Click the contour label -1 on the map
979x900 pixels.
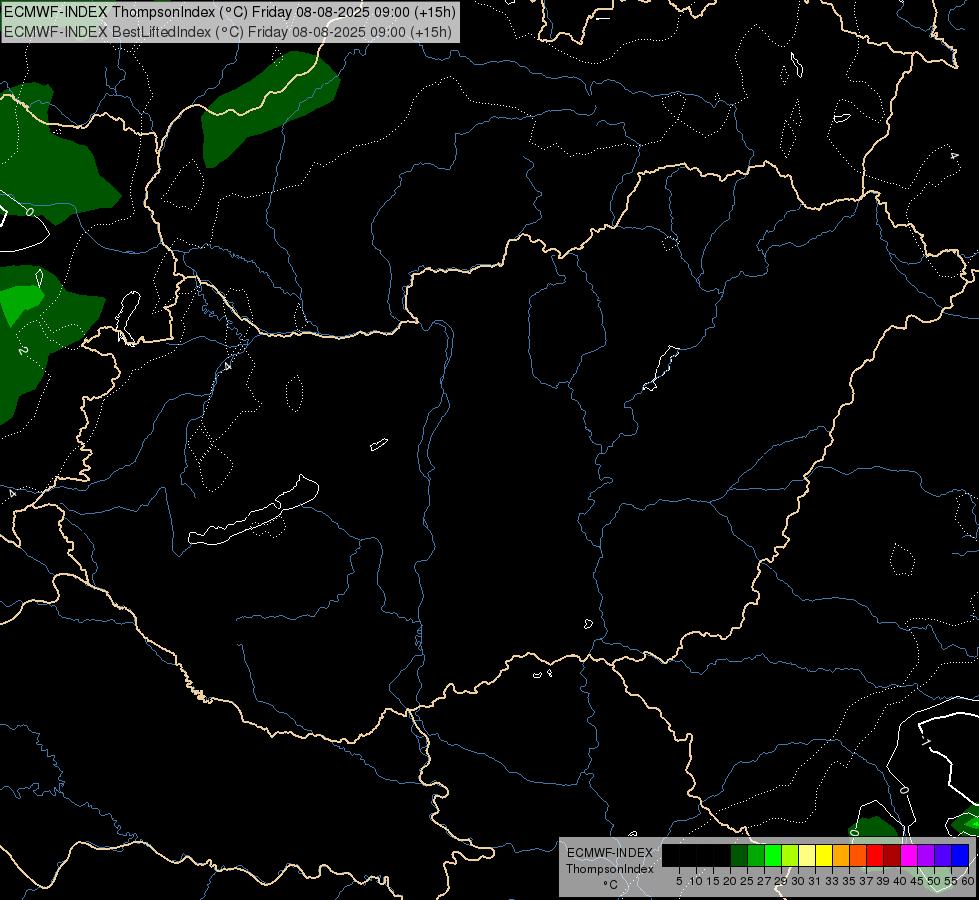[x=925, y=741]
